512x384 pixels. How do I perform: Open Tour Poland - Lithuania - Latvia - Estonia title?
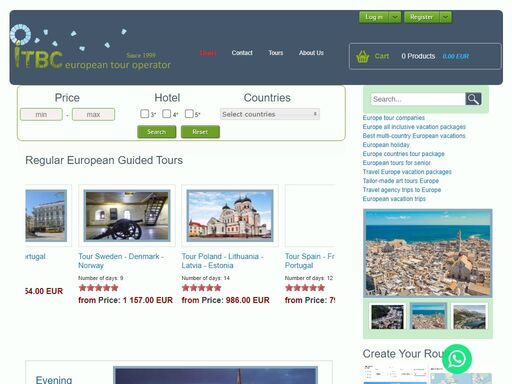(222, 261)
